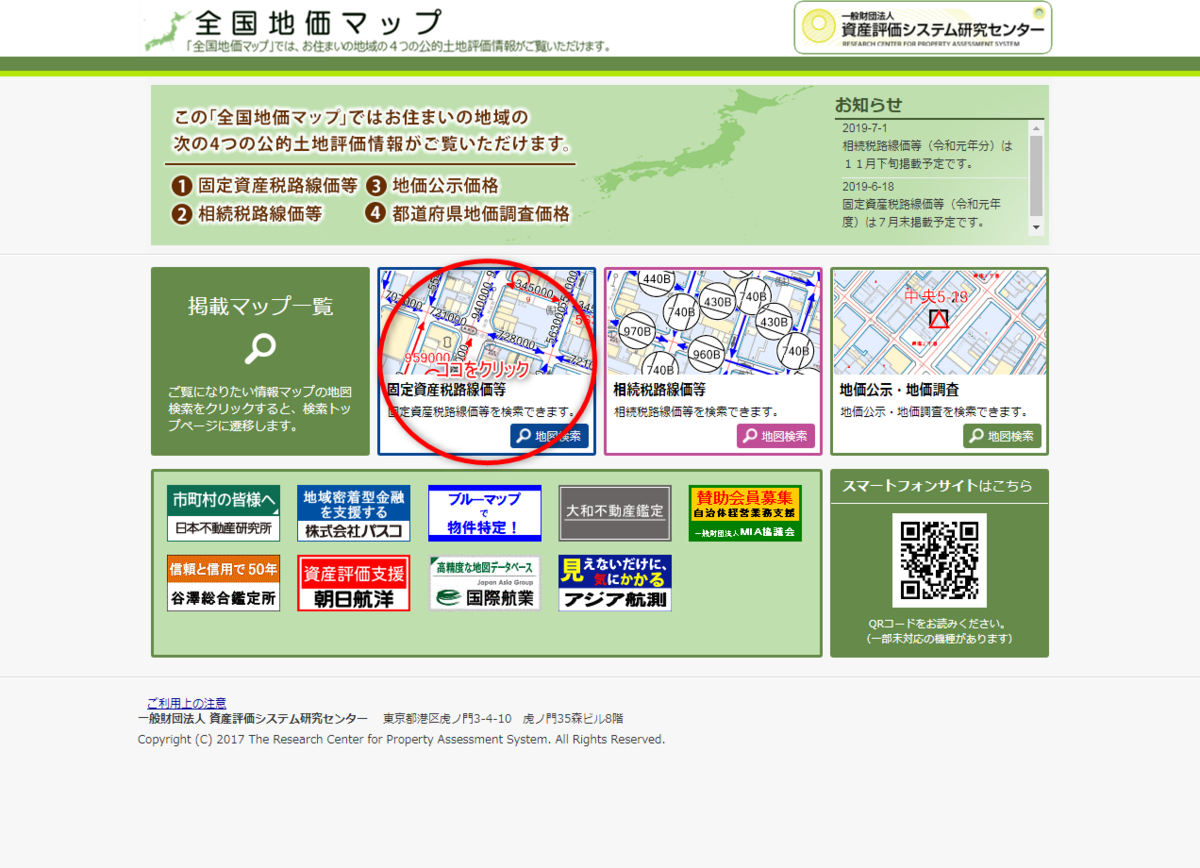Open 賛助会員募集 MIA協議会 banner
Viewport: 1200px width, 868px height.
coord(745,513)
